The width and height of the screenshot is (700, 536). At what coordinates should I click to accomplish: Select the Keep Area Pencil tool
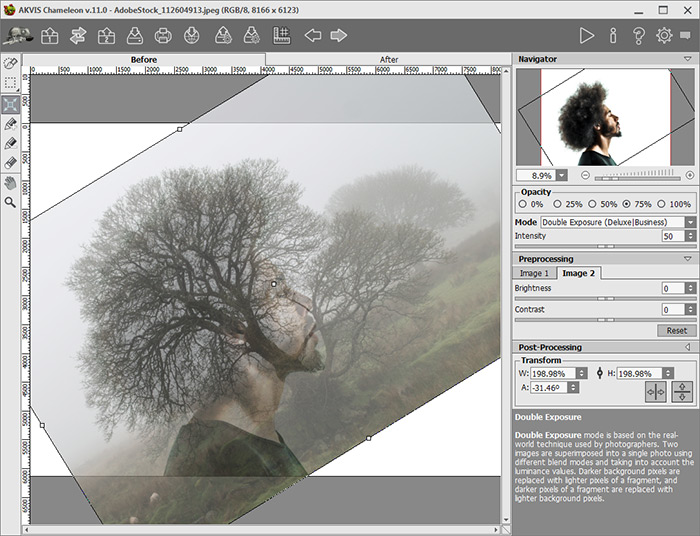tap(10, 124)
